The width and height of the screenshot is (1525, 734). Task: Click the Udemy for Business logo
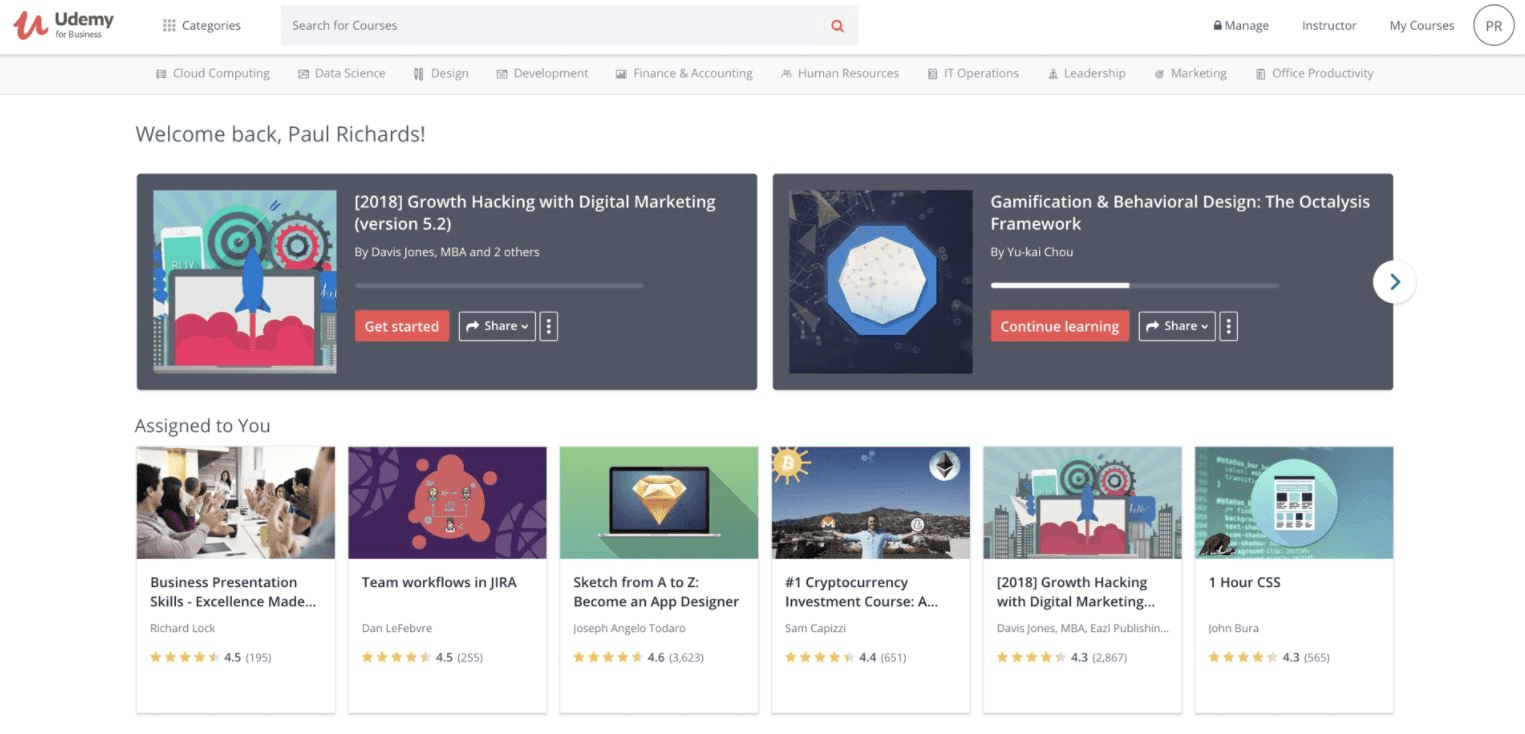pos(64,26)
